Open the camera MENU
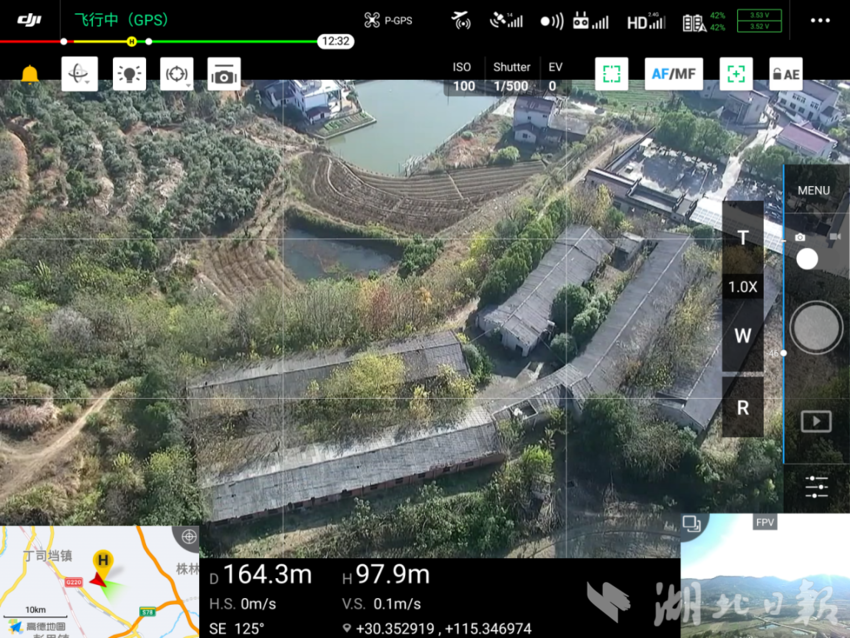This screenshot has height=638, width=850. click(813, 190)
